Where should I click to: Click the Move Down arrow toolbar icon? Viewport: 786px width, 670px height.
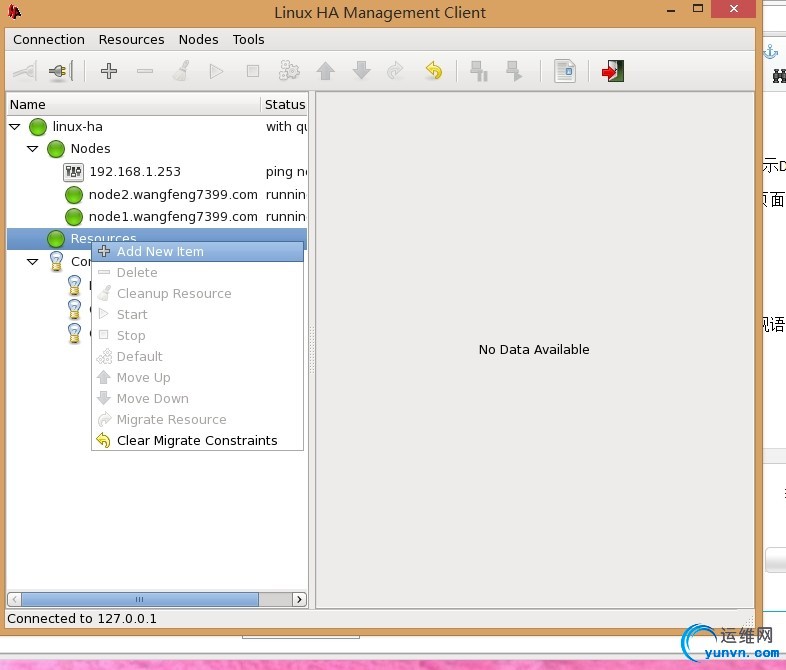361,71
